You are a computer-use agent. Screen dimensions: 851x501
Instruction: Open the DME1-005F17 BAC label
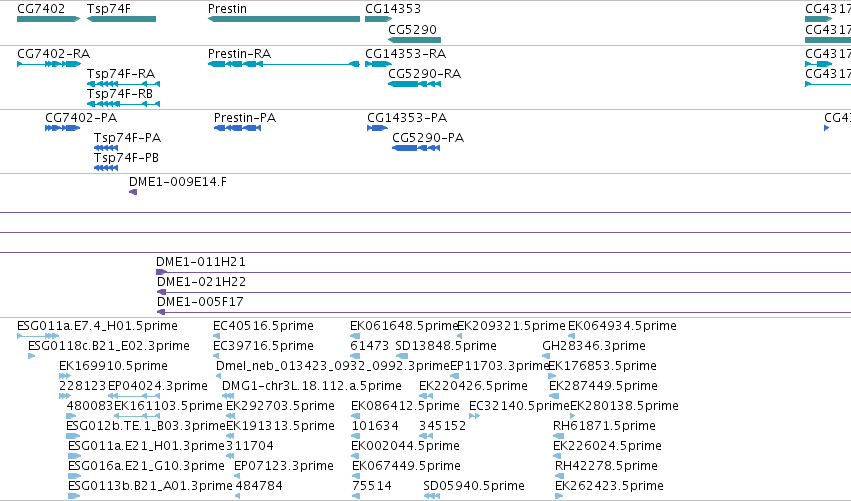point(200,302)
